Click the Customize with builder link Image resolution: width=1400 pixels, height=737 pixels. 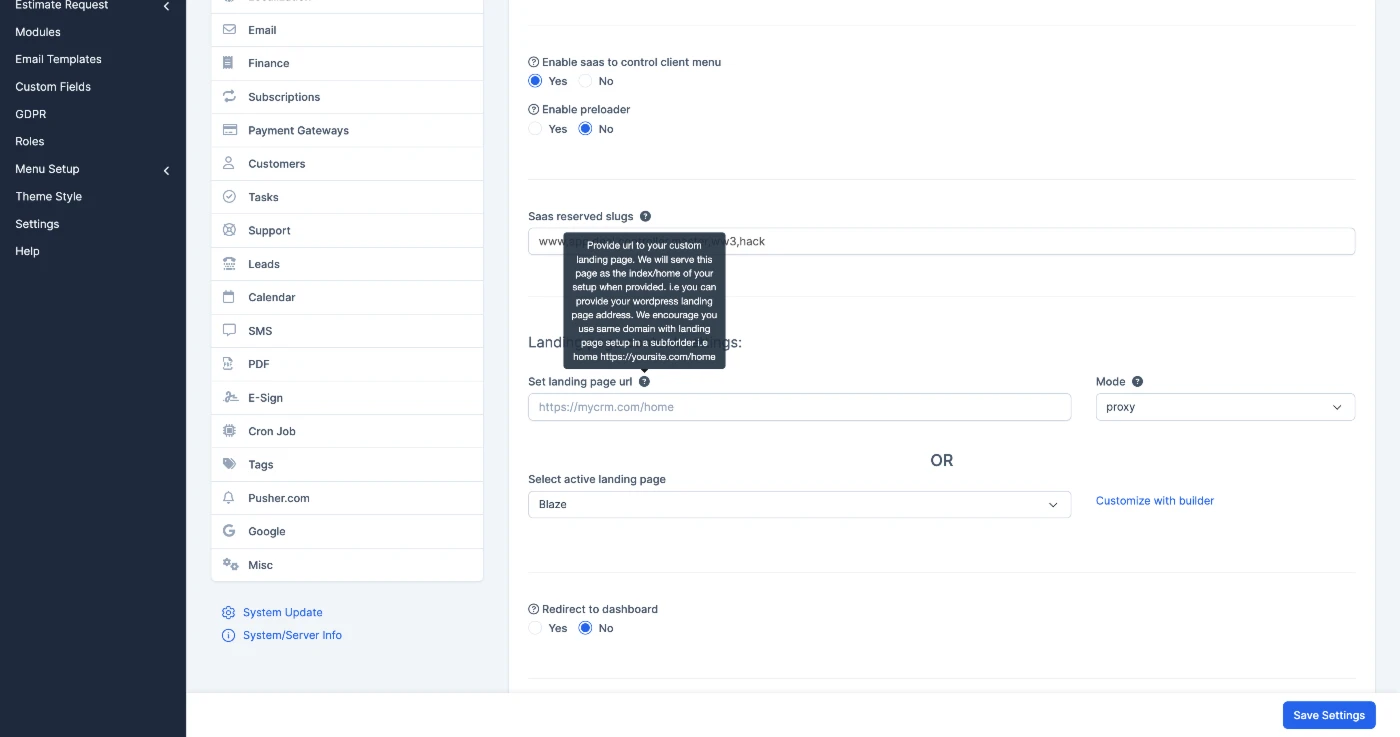(x=1155, y=501)
